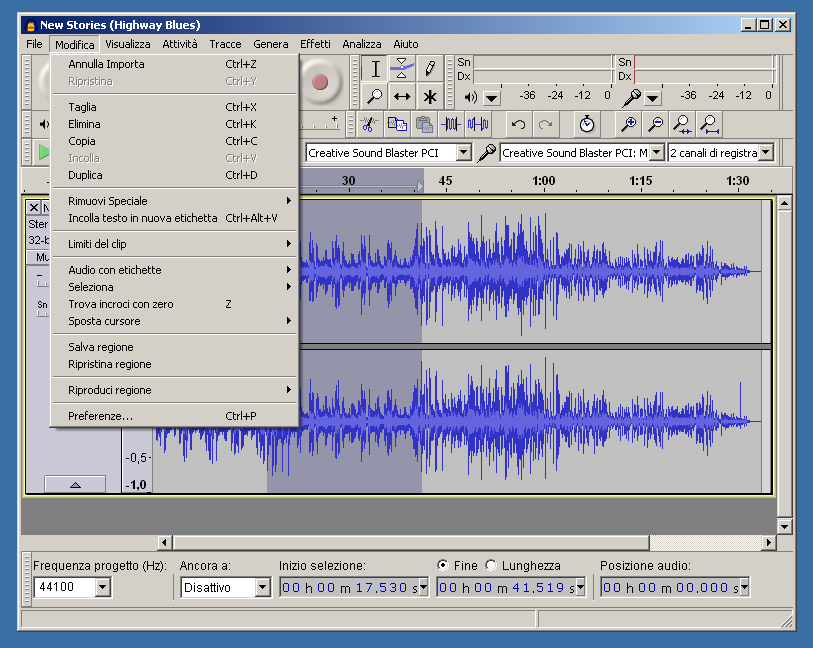The width and height of the screenshot is (813, 648).
Task: Open the Analizza menu
Action: pos(361,44)
